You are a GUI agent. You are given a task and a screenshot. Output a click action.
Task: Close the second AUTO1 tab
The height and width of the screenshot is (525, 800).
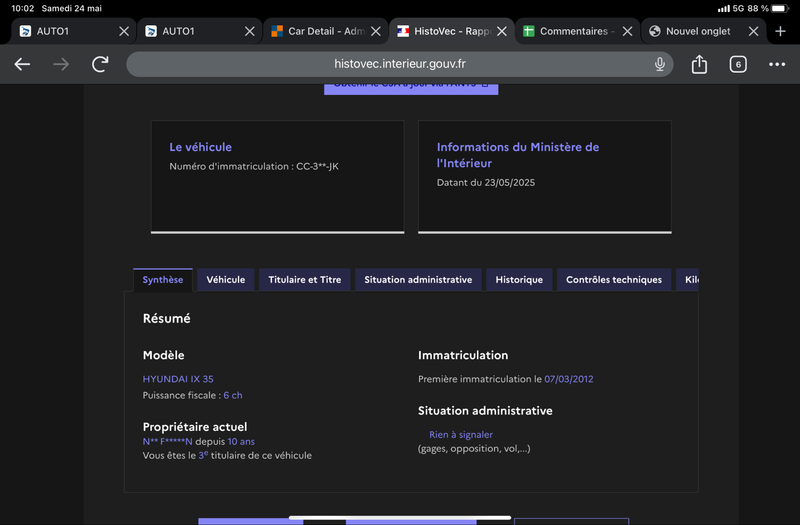click(x=249, y=31)
